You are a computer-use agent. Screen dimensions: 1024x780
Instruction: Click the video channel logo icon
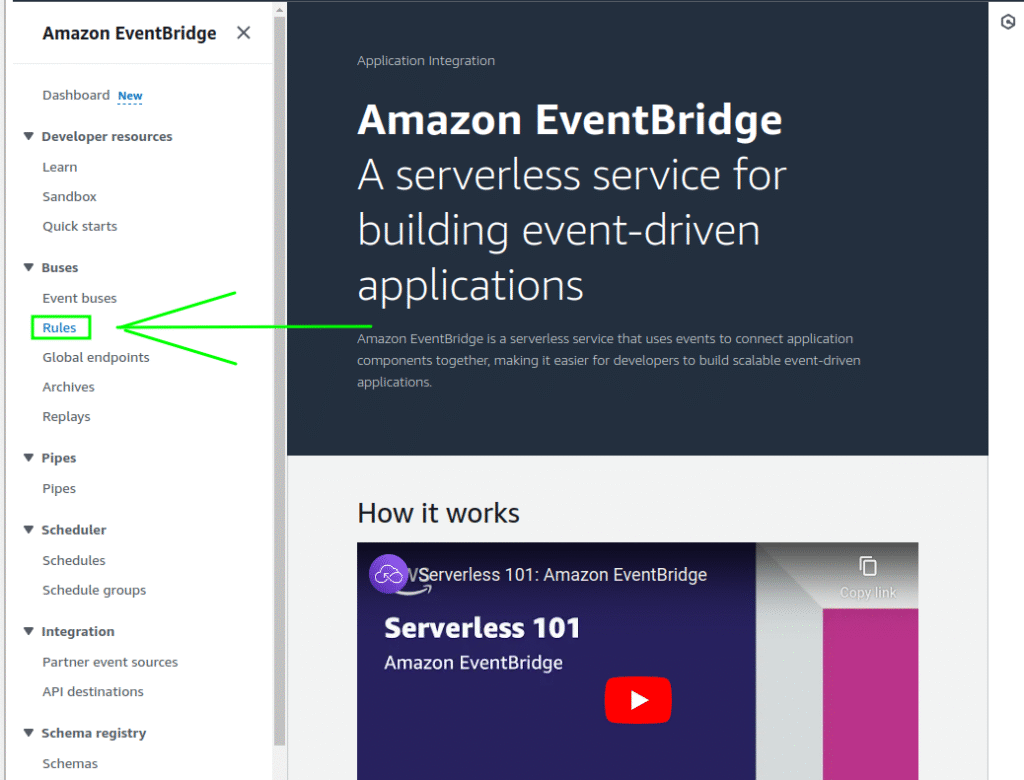[x=388, y=574]
